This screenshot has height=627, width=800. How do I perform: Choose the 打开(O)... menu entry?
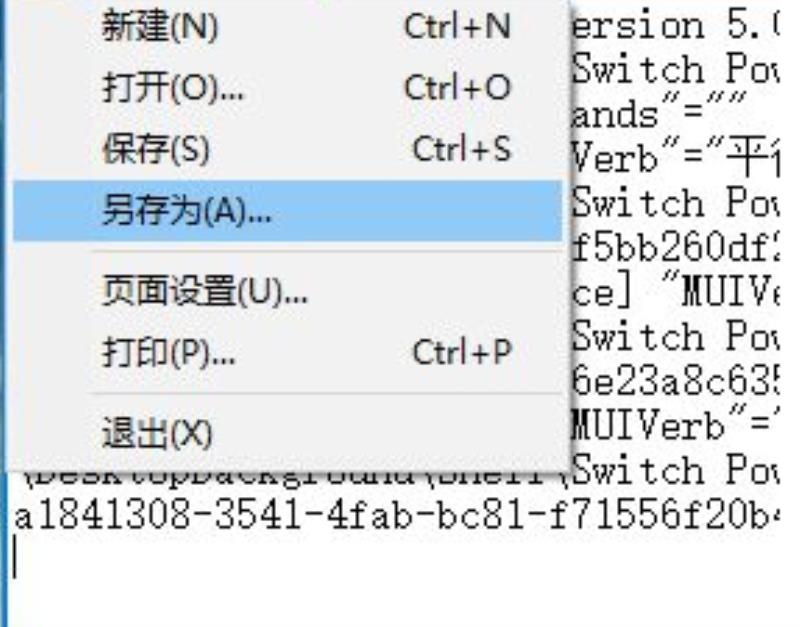[287, 88]
